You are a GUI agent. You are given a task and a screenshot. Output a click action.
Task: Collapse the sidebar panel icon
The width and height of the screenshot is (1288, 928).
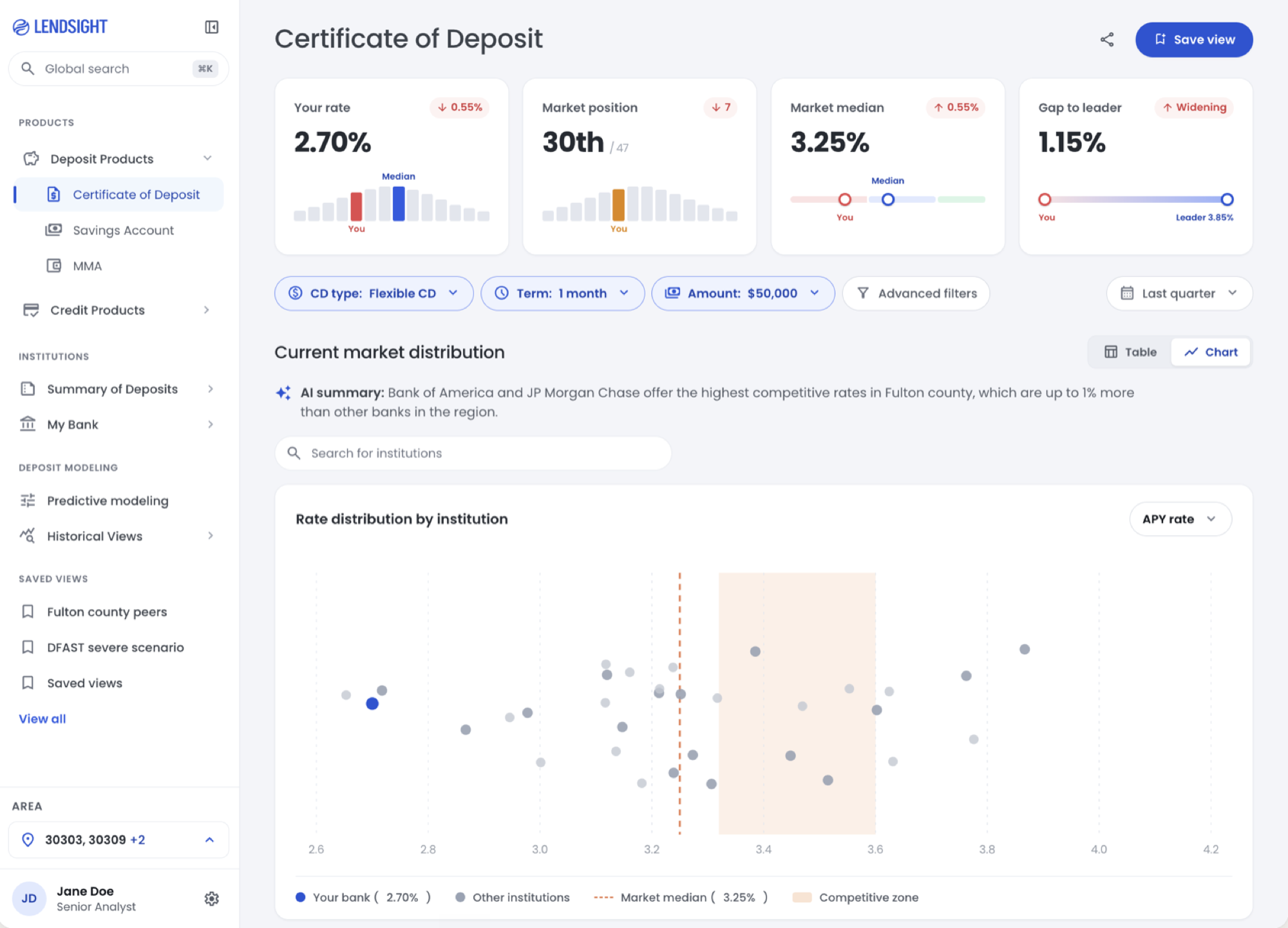click(211, 27)
